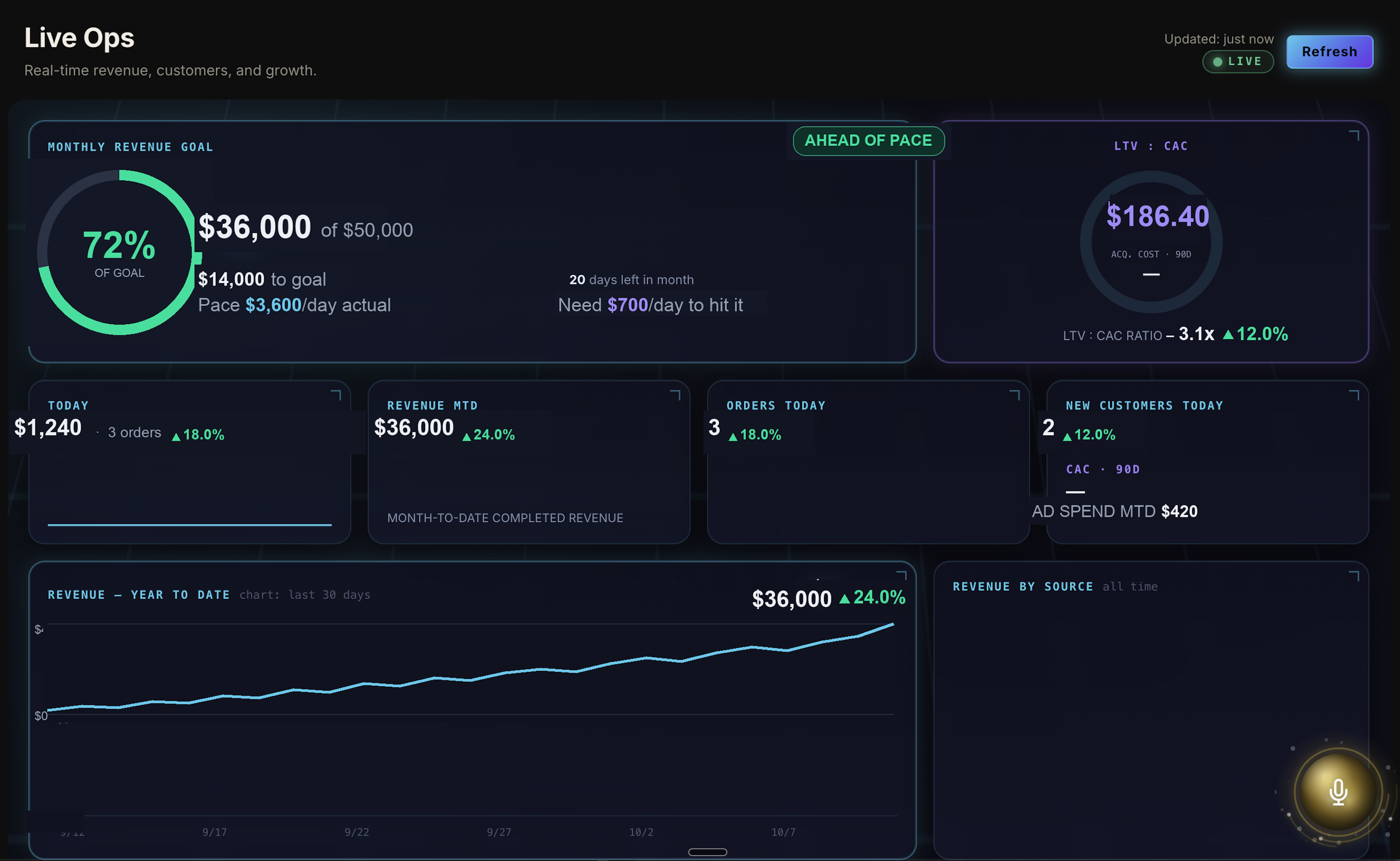Image resolution: width=1400 pixels, height=861 pixels.
Task: Click 'Need $700/day to hit it' text
Action: pos(650,305)
